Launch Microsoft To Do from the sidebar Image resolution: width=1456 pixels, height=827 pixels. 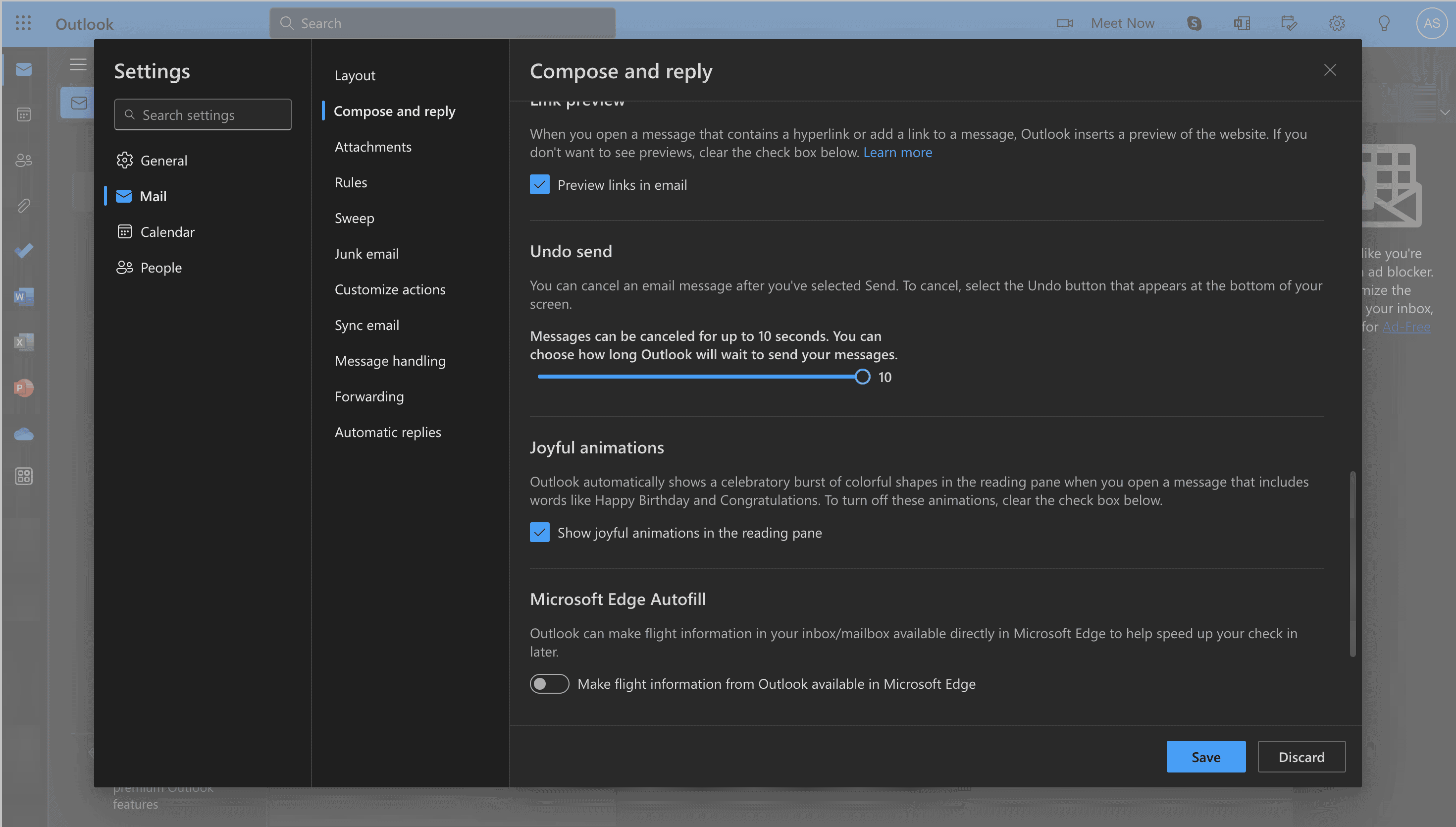[23, 251]
